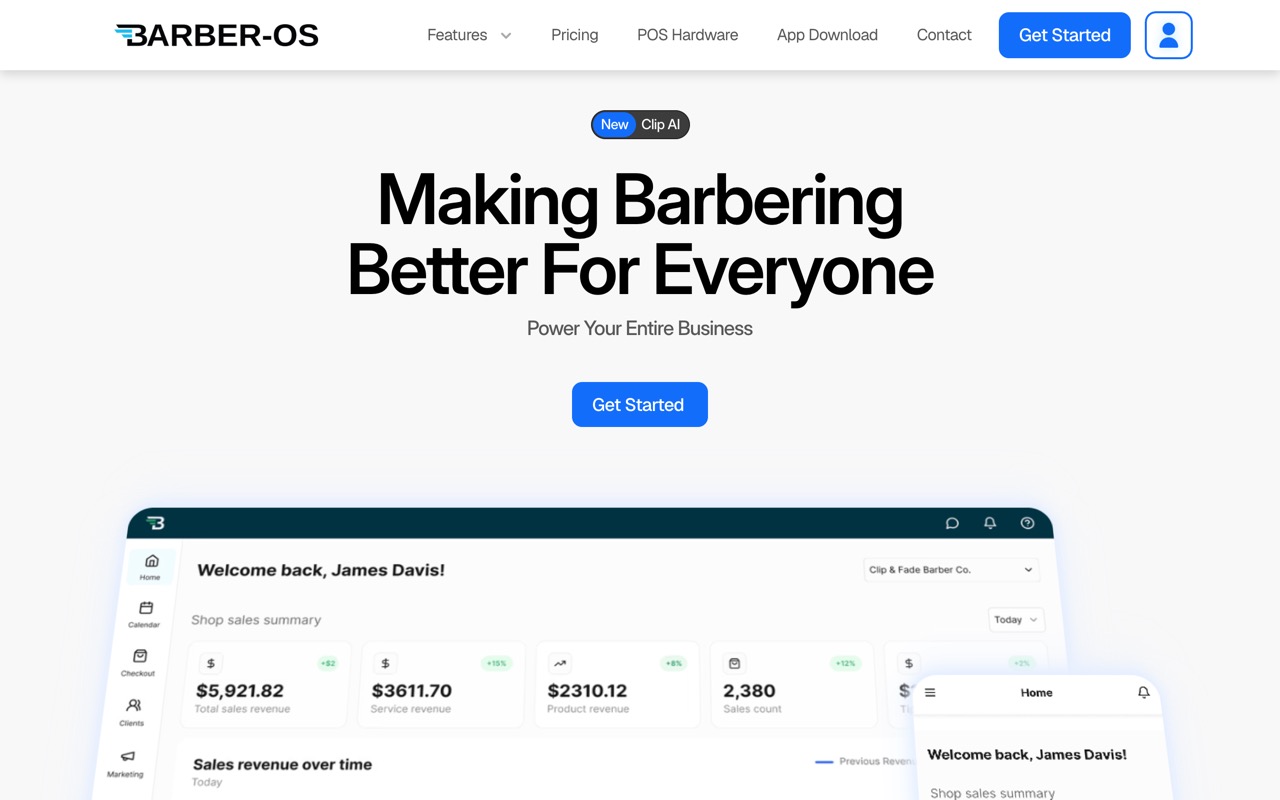Click the help question mark icon
1280x800 pixels.
pos(1027,523)
